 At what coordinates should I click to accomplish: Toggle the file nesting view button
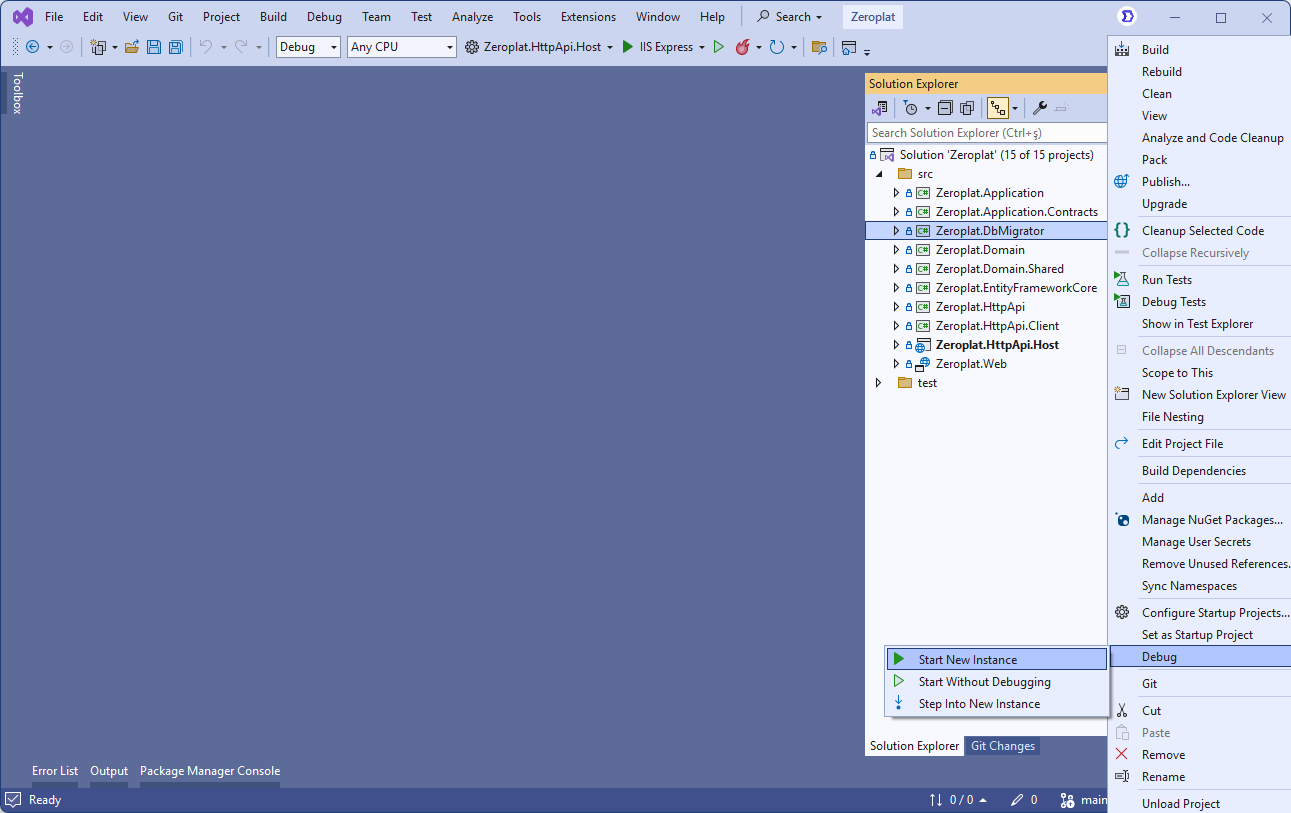[997, 108]
